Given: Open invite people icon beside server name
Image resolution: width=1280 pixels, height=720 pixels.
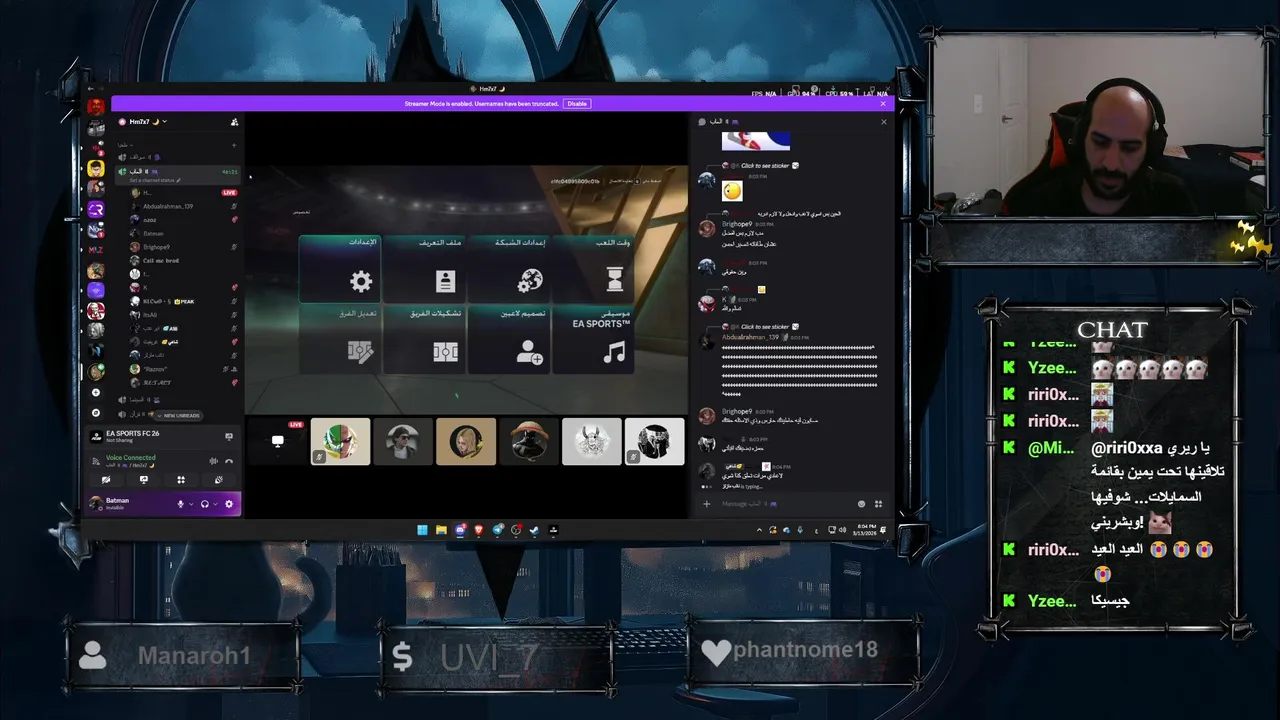Looking at the screenshot, I should click(x=234, y=122).
